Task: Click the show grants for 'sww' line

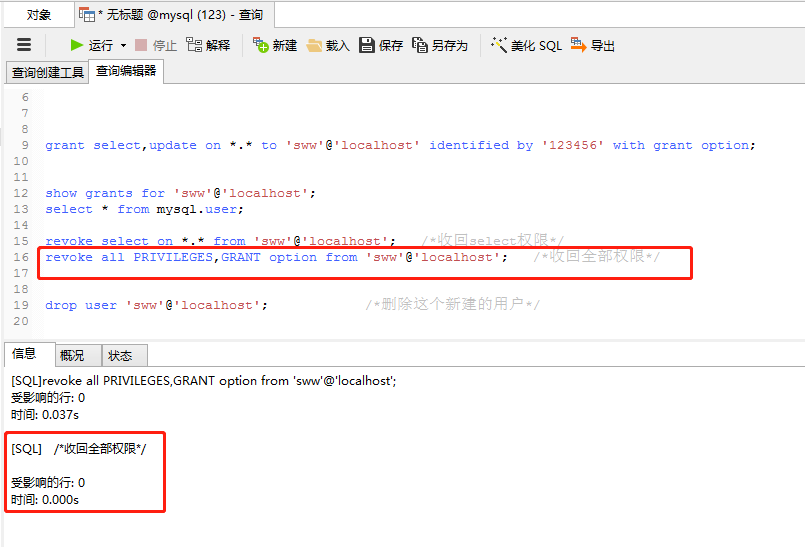Action: (x=180, y=193)
